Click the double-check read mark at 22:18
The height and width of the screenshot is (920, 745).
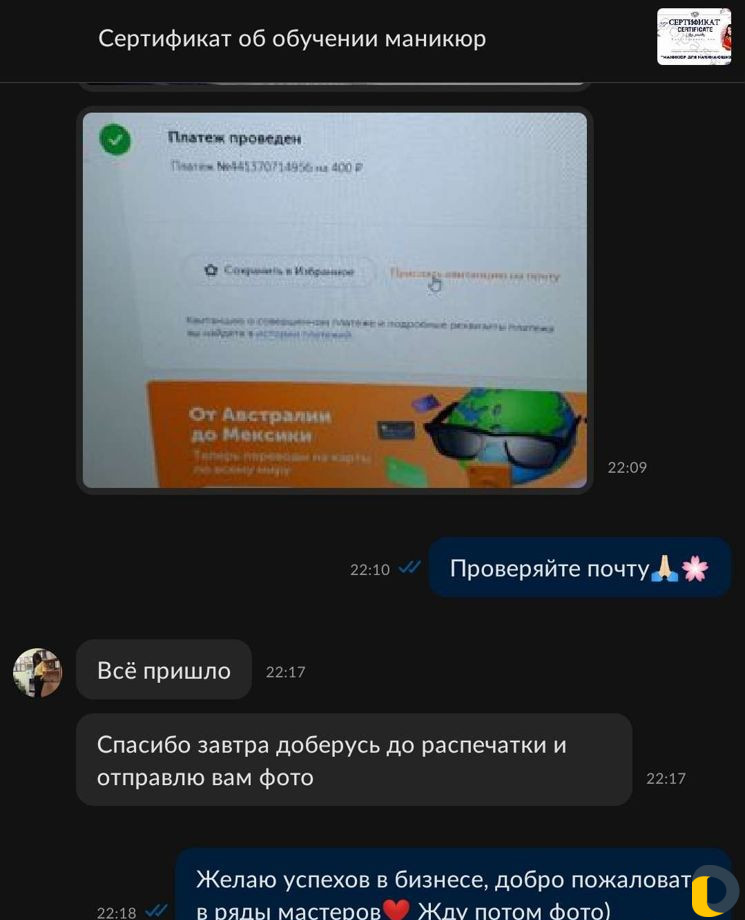(155, 911)
